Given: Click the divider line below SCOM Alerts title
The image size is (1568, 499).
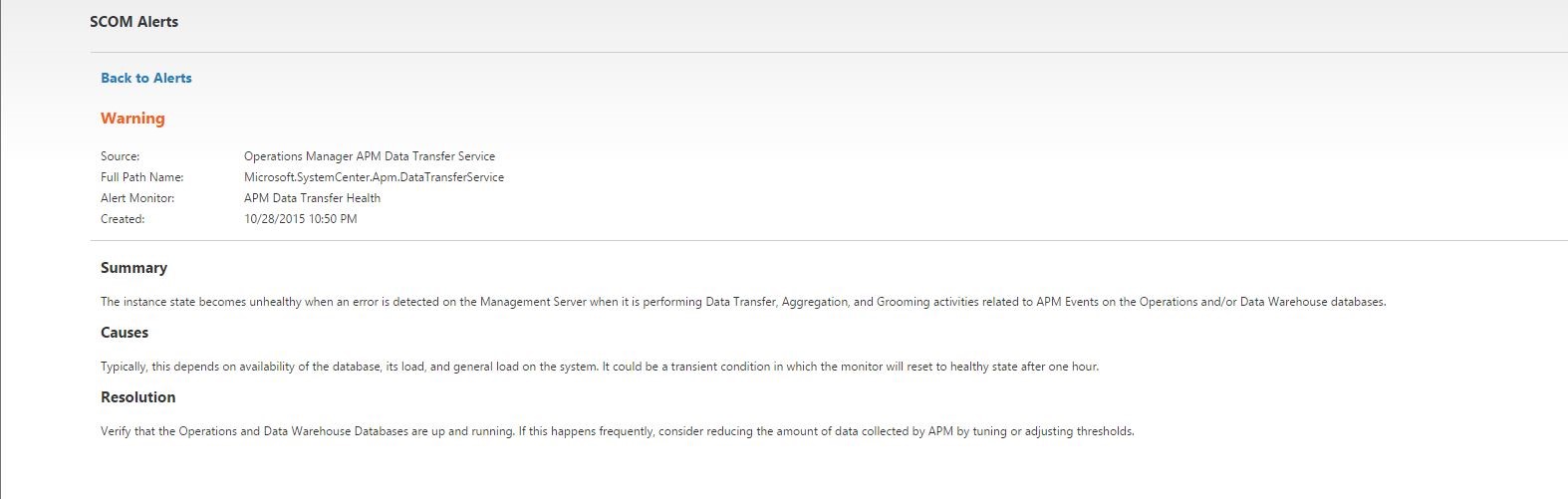Looking at the screenshot, I should 827,52.
